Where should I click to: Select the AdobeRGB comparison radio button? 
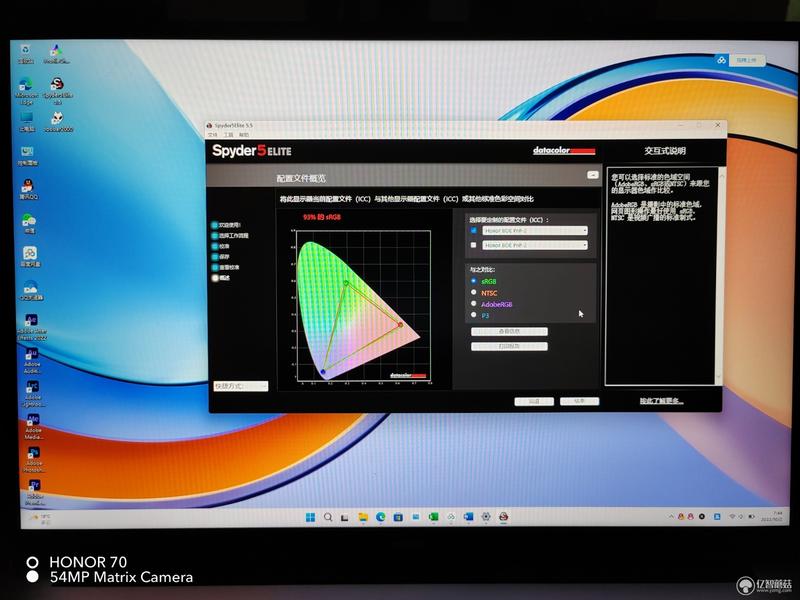pos(473,304)
